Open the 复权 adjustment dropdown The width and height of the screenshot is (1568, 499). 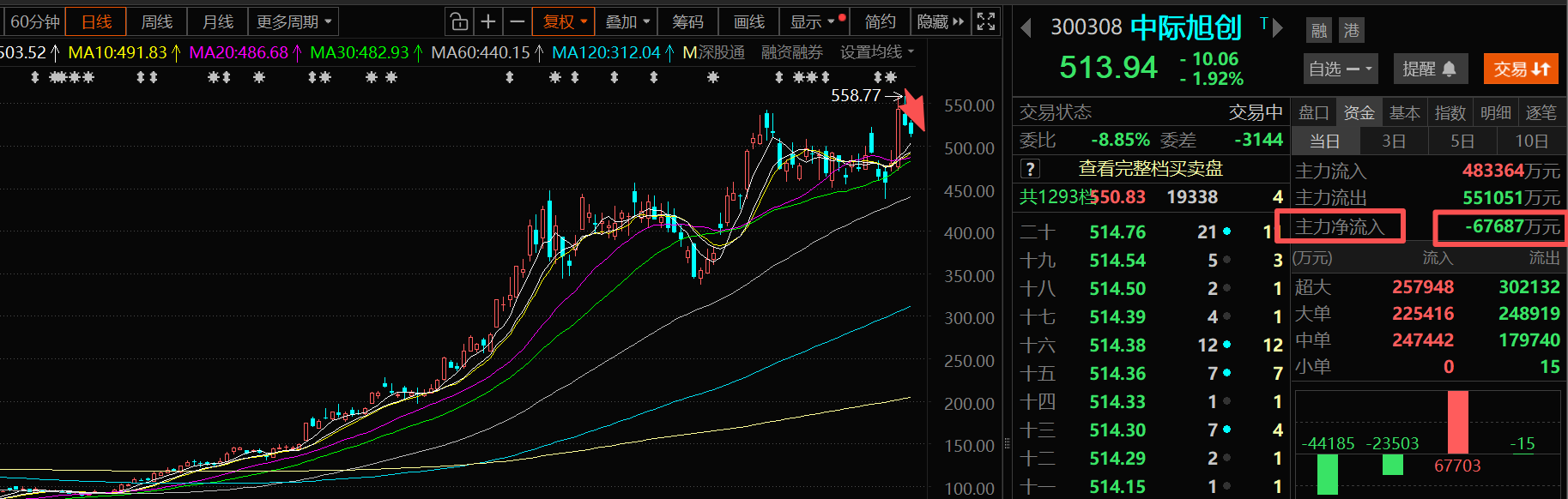click(x=563, y=21)
